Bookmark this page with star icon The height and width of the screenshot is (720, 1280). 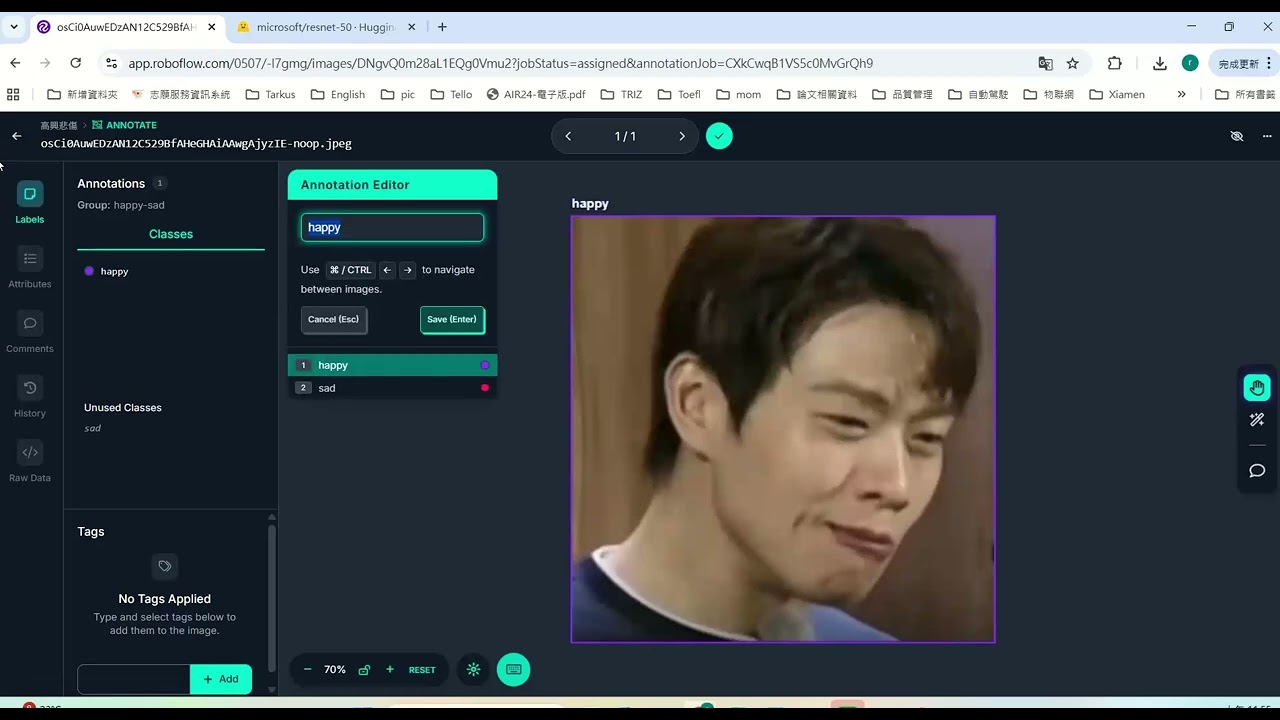click(1073, 63)
